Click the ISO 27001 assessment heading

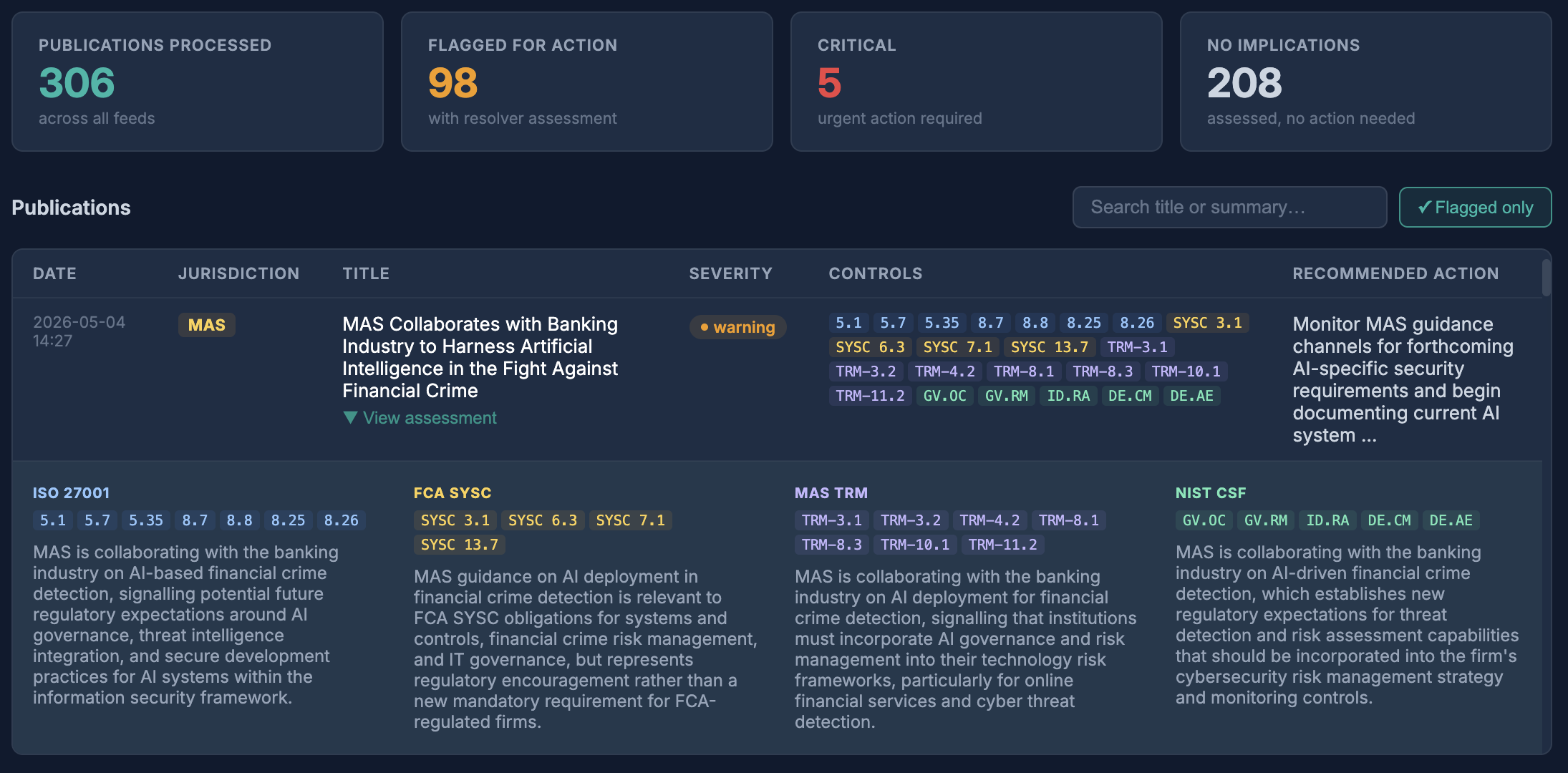tap(71, 493)
